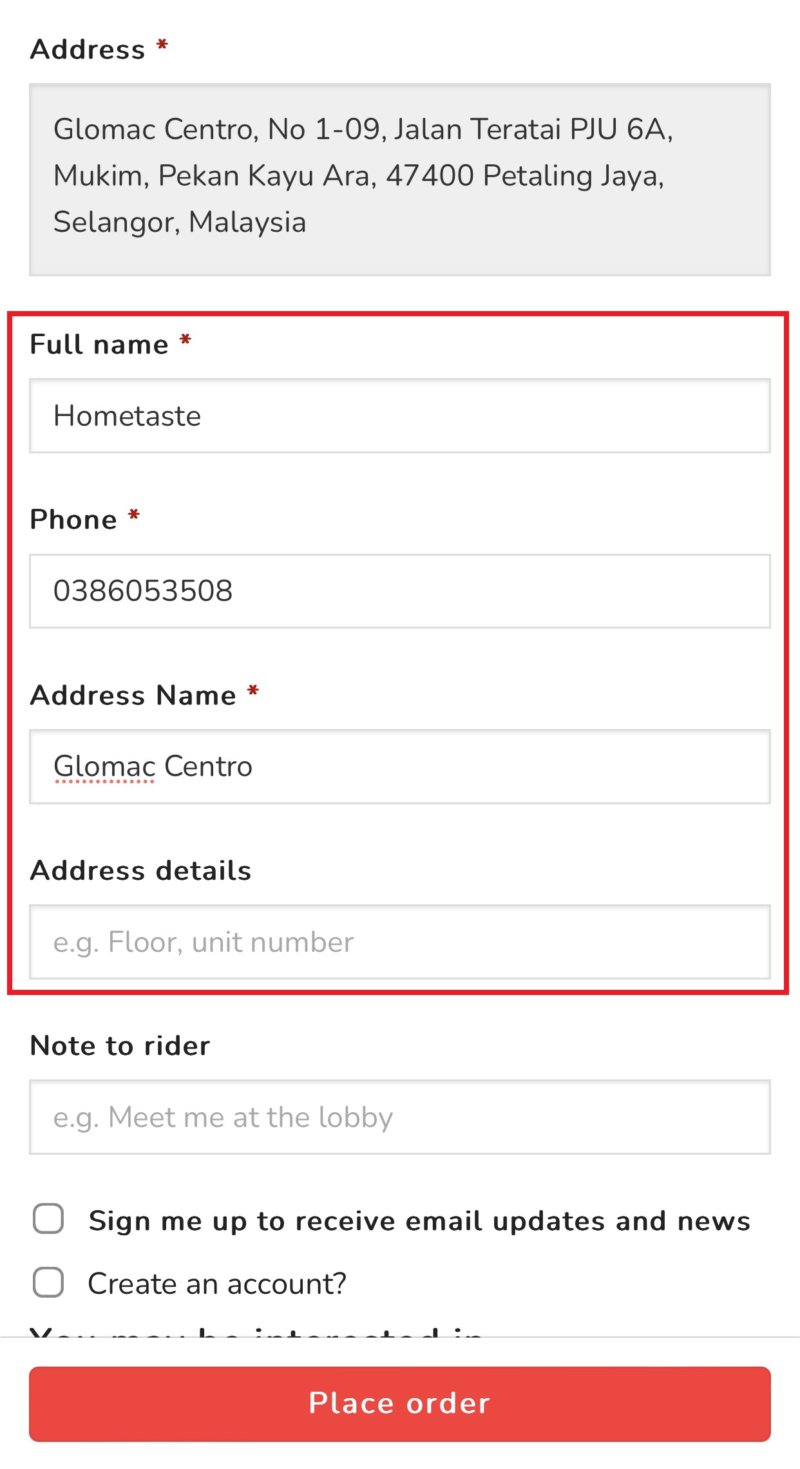Image resolution: width=800 pixels, height=1469 pixels.
Task: Click the "Note to rider" label
Action: pyautogui.click(x=119, y=1045)
